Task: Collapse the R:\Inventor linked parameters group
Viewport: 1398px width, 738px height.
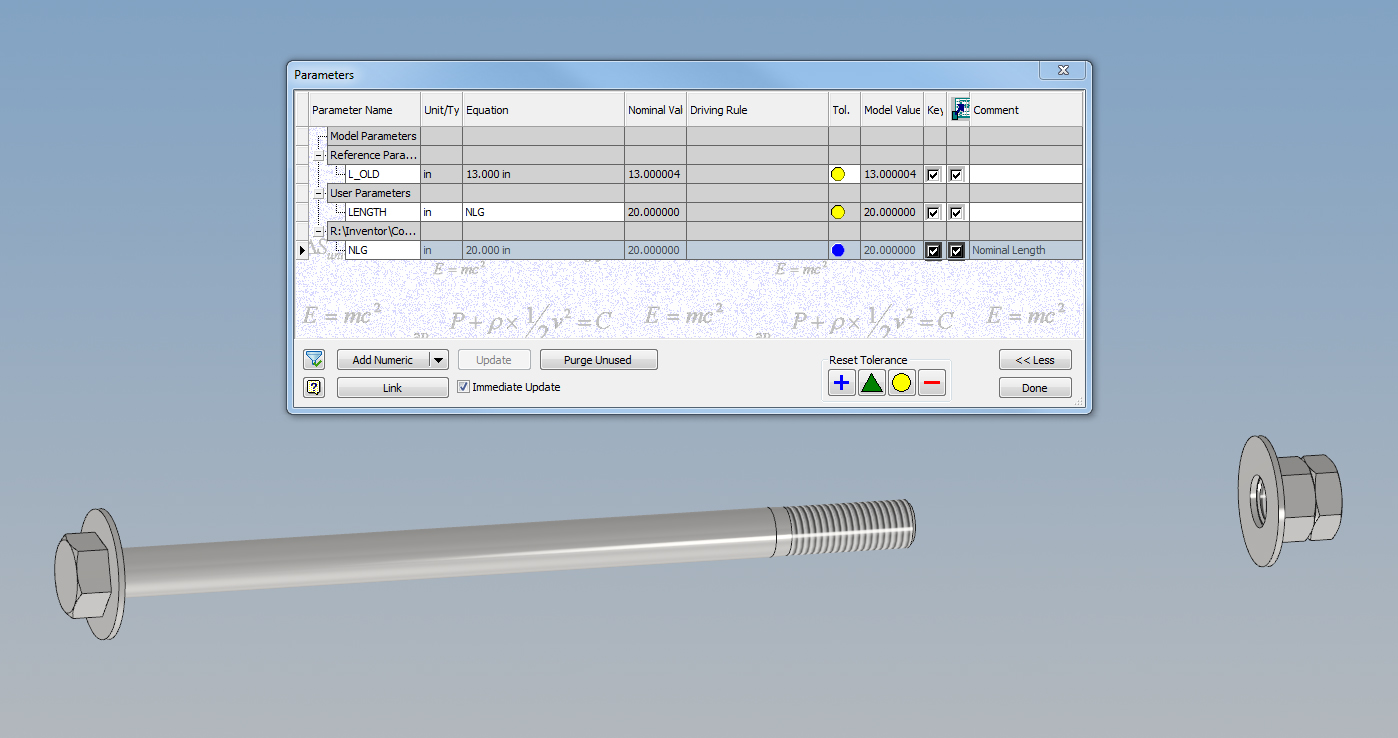Action: point(318,231)
